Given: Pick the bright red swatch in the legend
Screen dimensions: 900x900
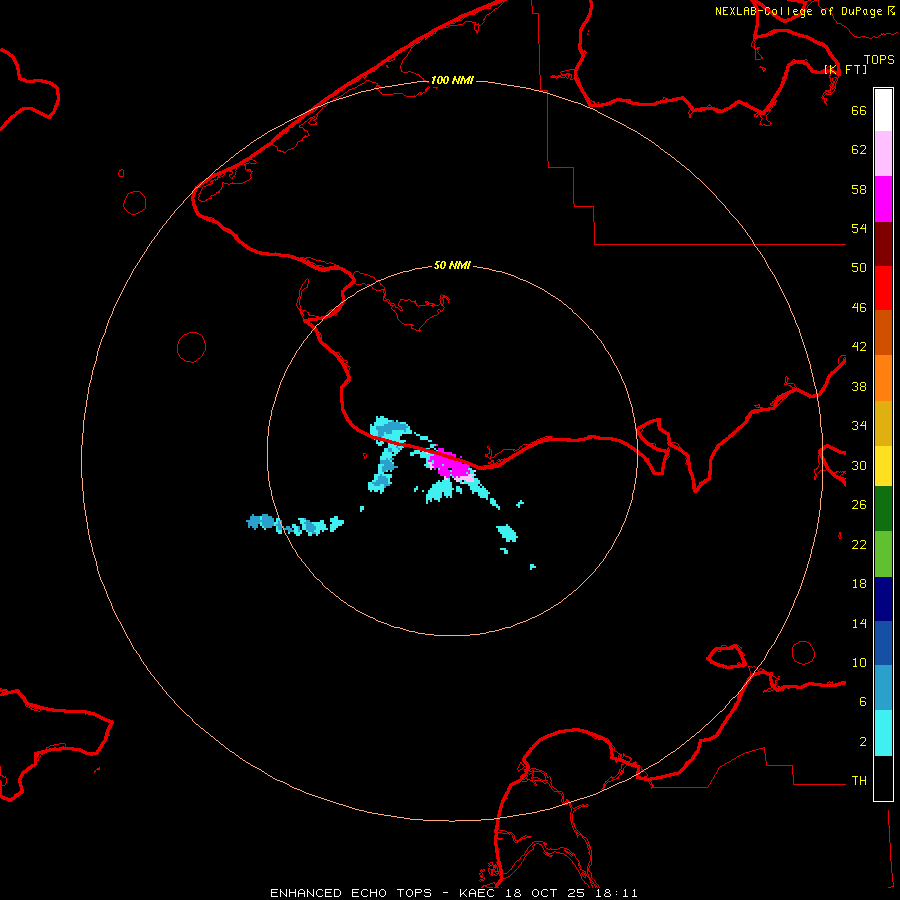Looking at the screenshot, I should click(x=883, y=288).
